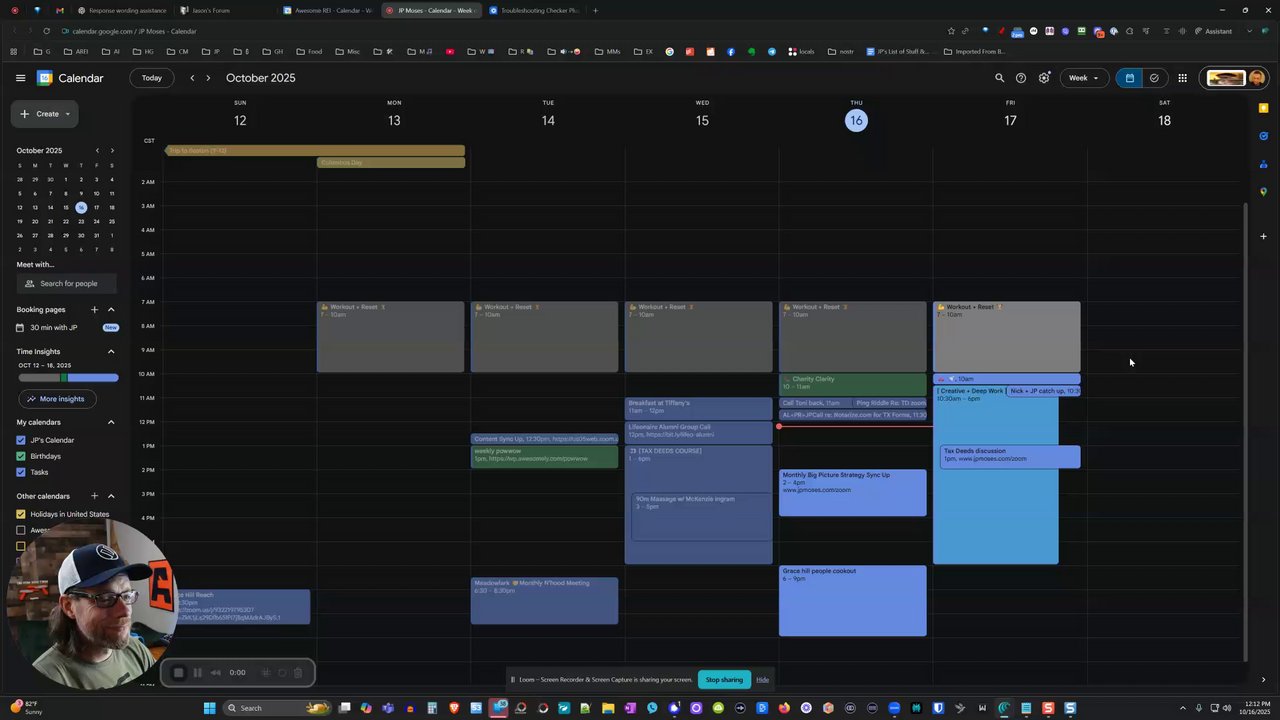Click the More insights button
The height and width of the screenshot is (720, 1280).
tap(56, 399)
